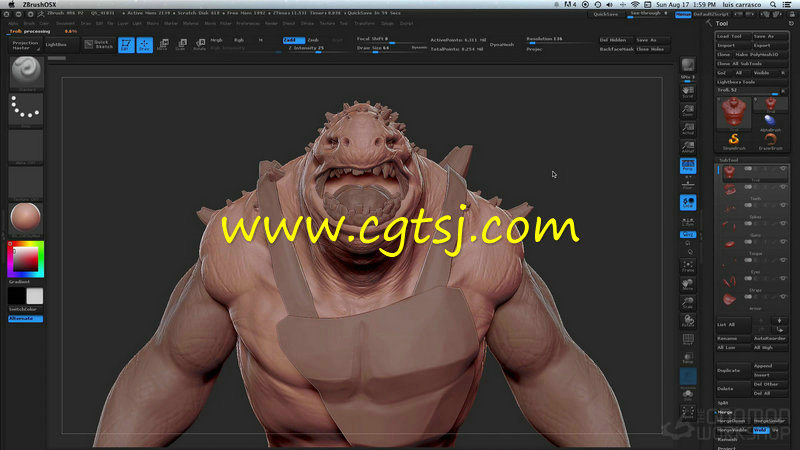Toggle visibility eye of Gums subtool
Viewport: 800px width, 450px height.
[783, 223]
